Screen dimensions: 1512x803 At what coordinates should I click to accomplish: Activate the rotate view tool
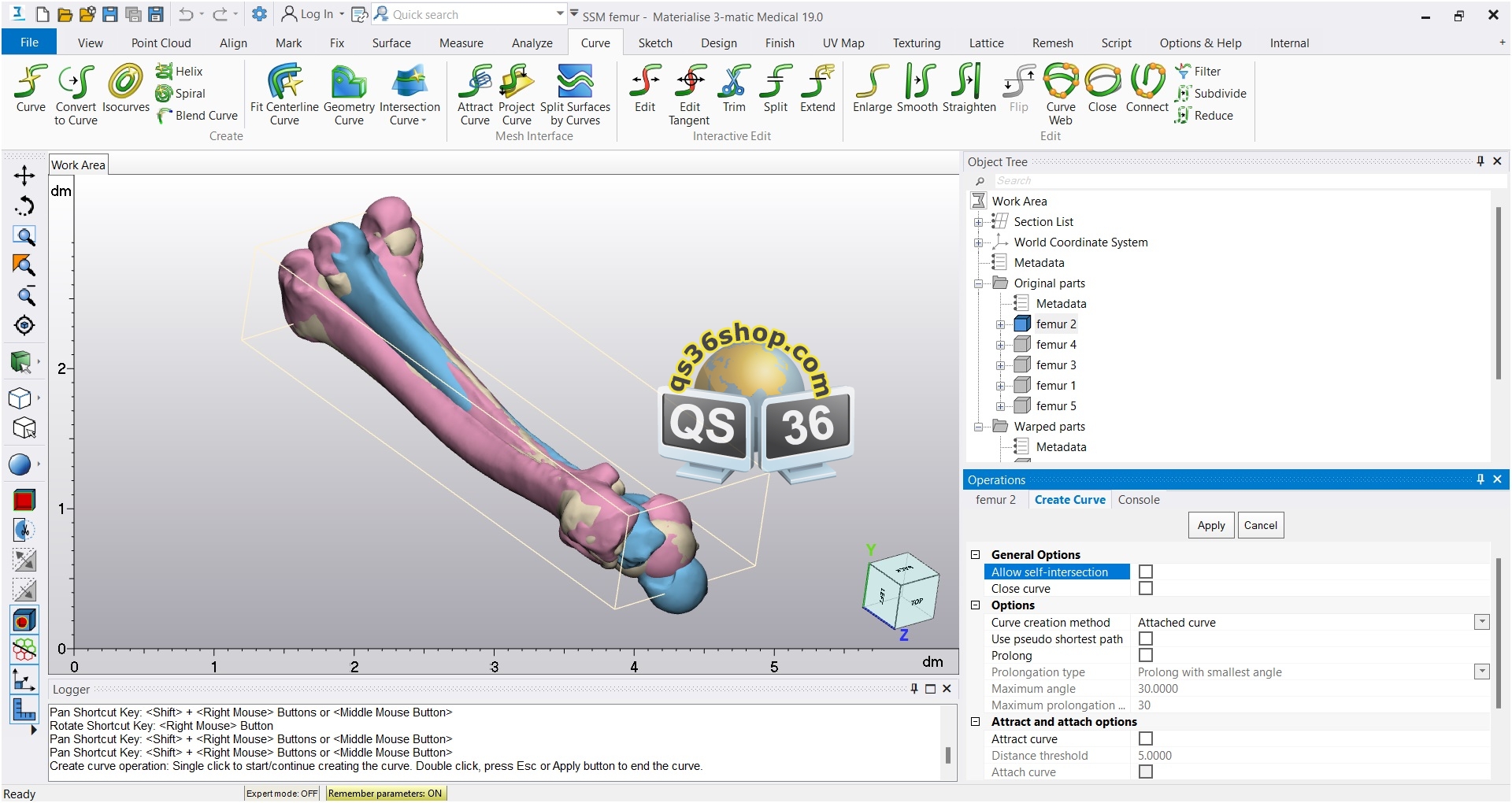click(24, 206)
